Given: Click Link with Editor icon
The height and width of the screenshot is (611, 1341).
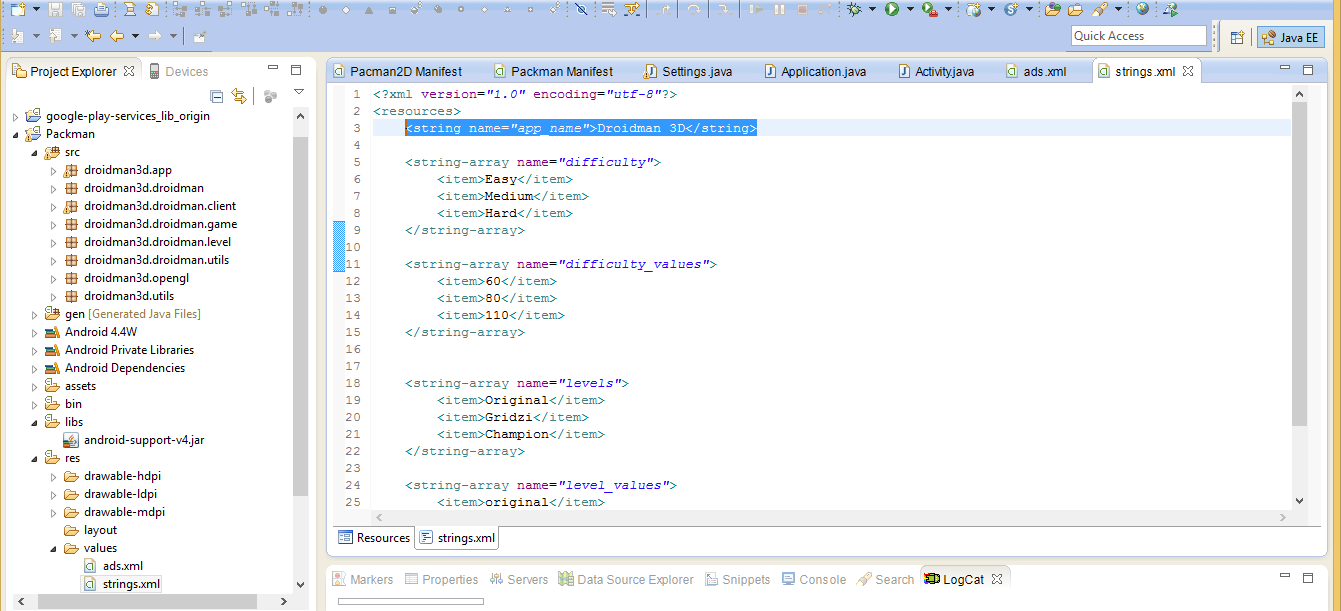Looking at the screenshot, I should (x=238, y=96).
